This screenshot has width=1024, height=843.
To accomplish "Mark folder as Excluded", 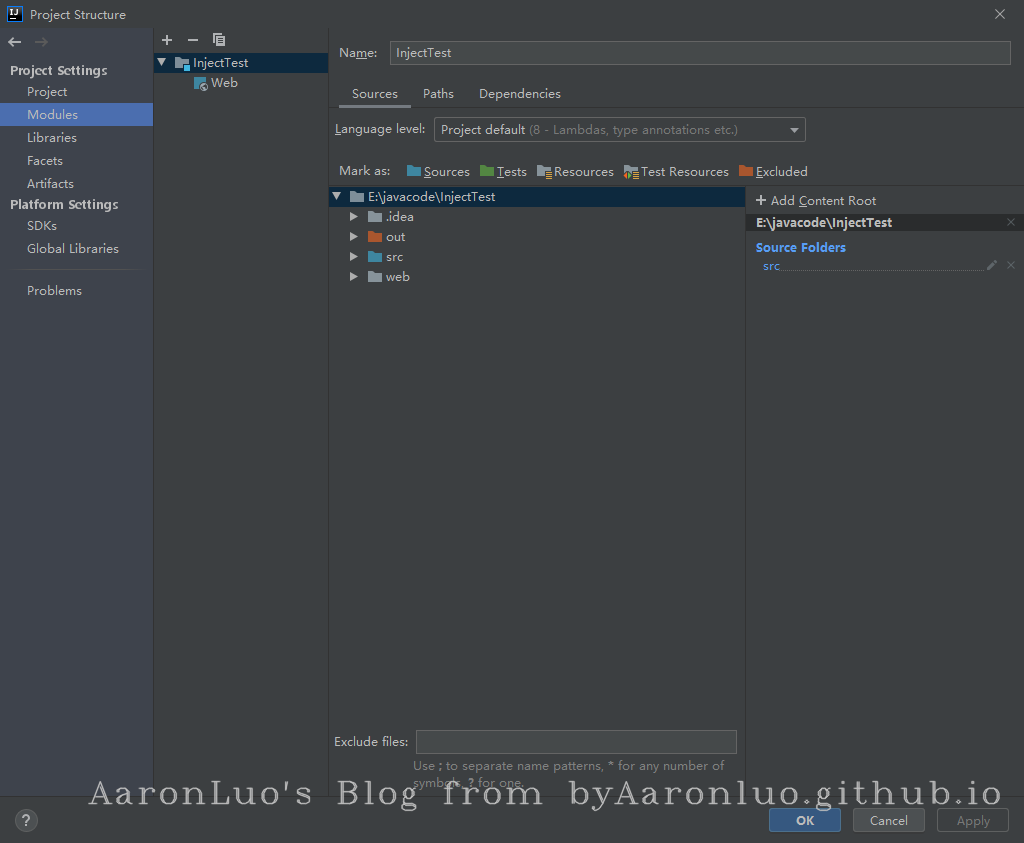I will (773, 172).
